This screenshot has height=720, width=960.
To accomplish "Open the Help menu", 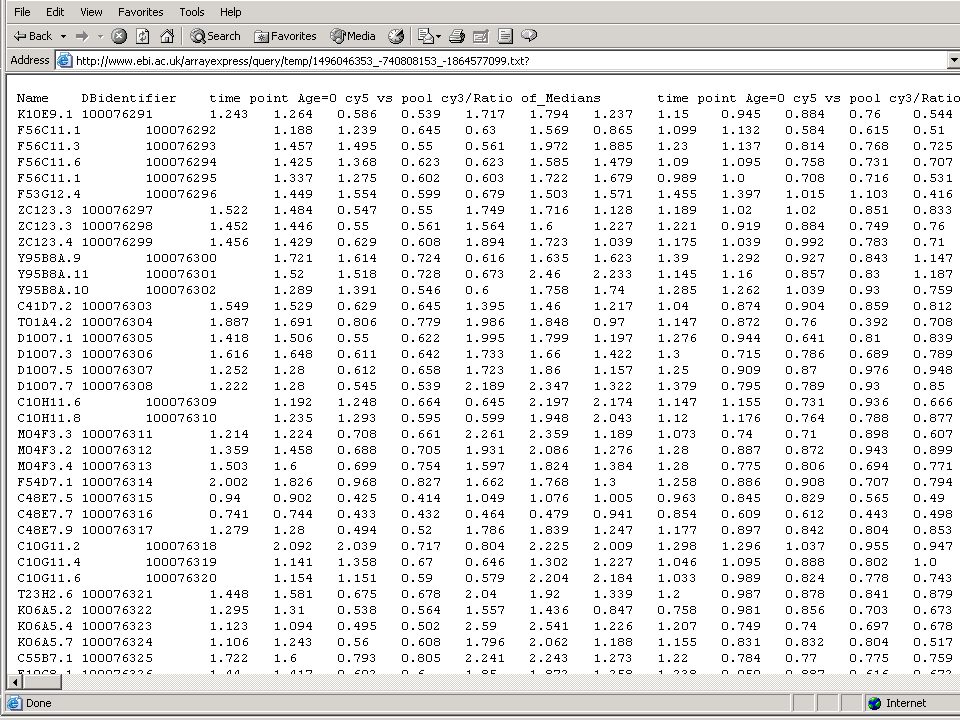I will tap(231, 12).
